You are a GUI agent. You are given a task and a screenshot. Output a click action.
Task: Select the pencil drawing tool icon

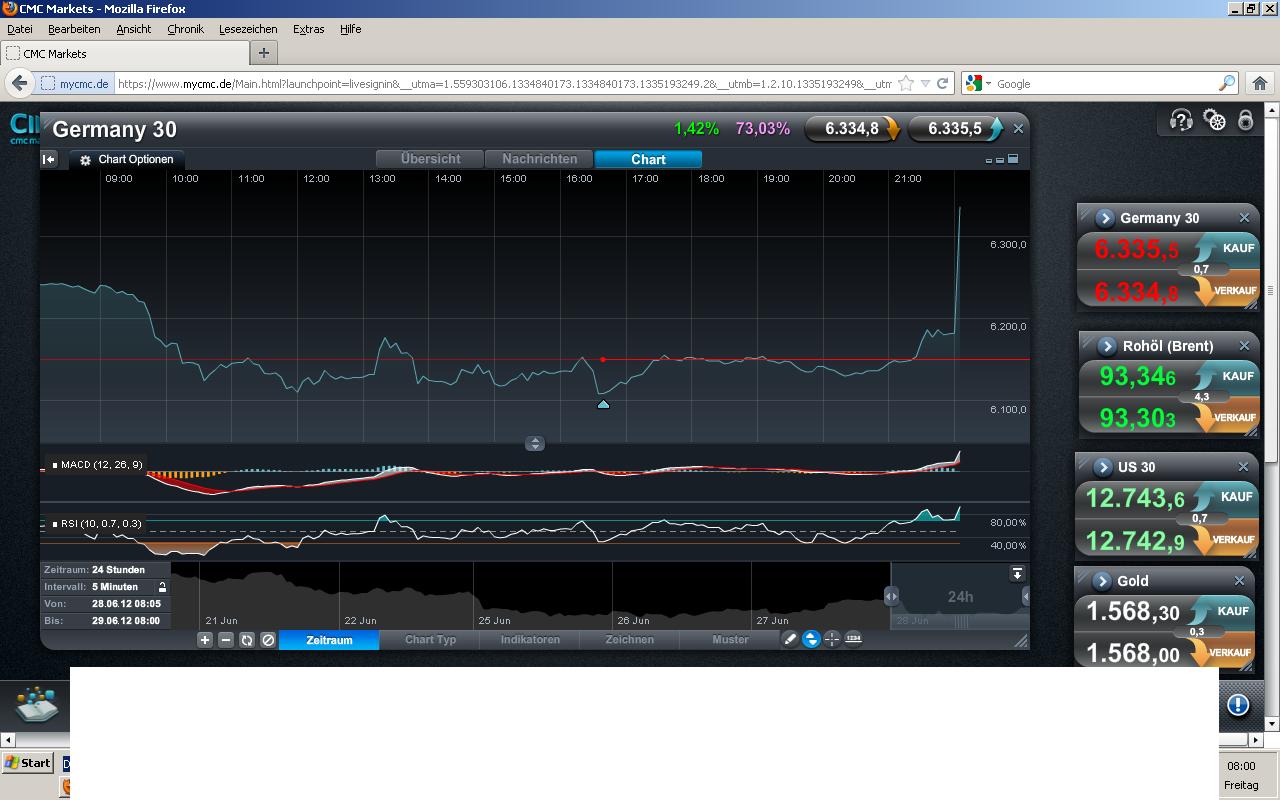[790, 639]
